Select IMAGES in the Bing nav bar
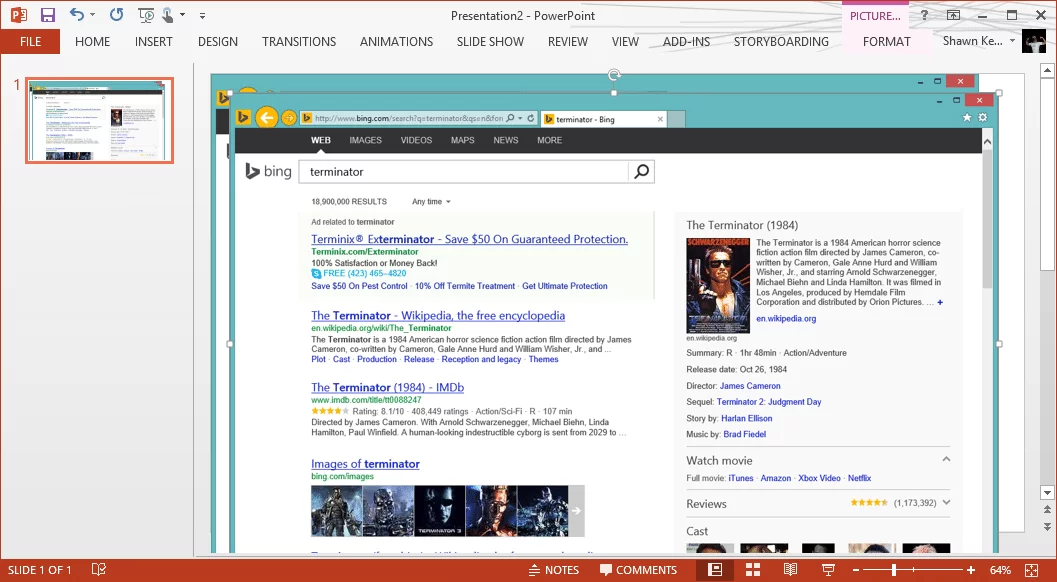Image resolution: width=1057 pixels, height=582 pixels. click(x=365, y=140)
